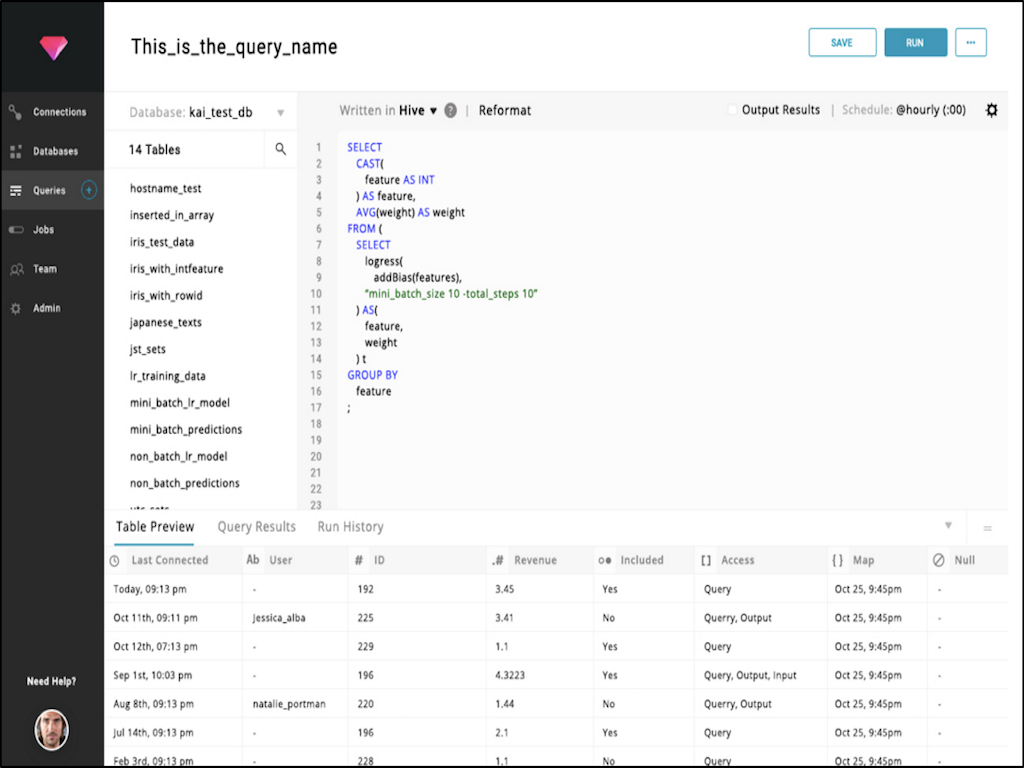Open query settings gear icon

(991, 110)
